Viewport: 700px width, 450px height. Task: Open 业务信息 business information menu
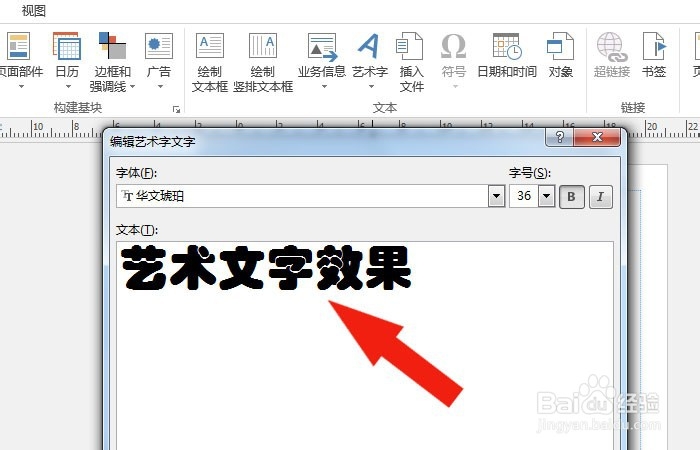pyautogui.click(x=322, y=60)
